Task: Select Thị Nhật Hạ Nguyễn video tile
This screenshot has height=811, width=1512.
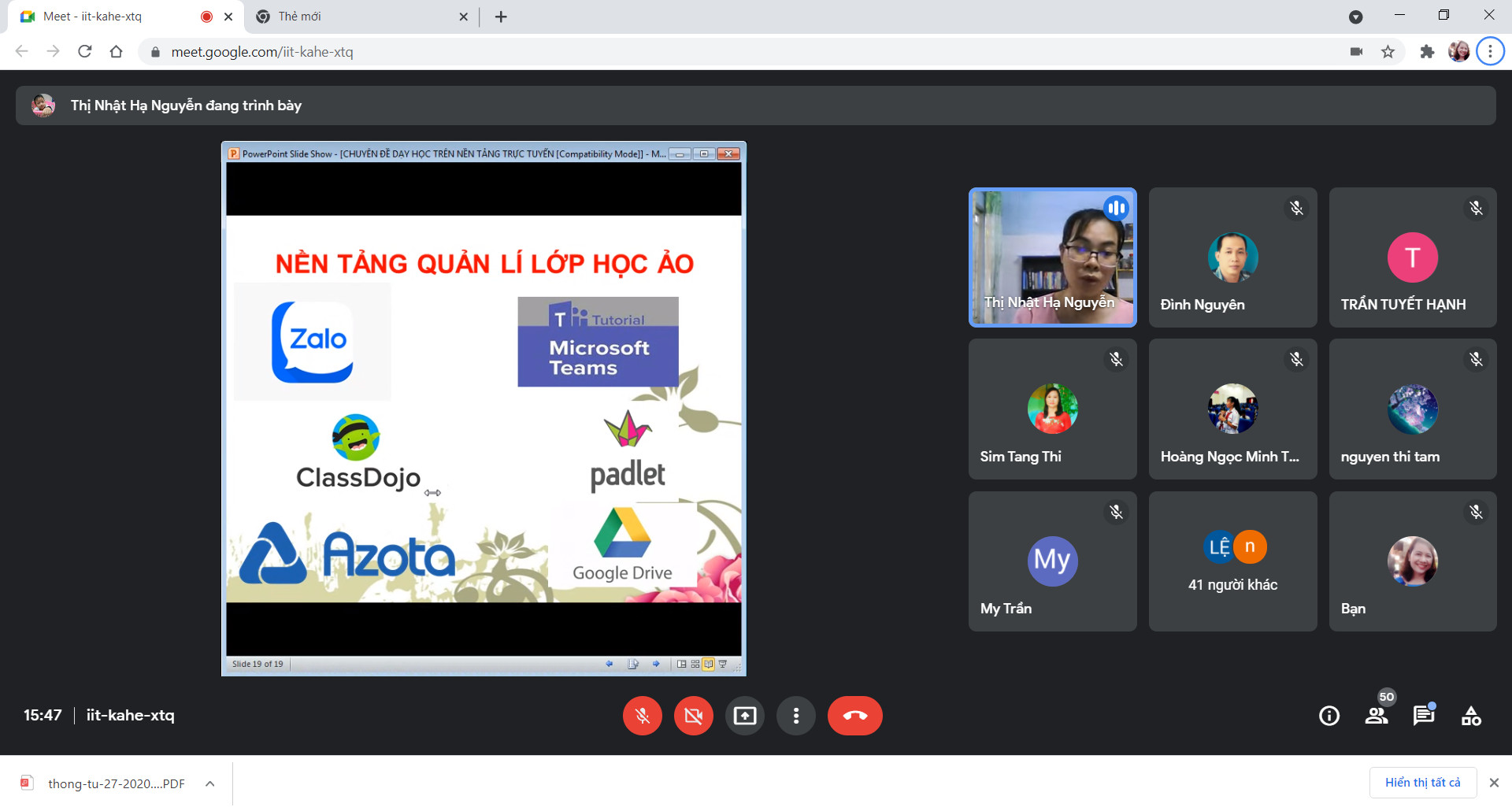Action: tap(1053, 257)
